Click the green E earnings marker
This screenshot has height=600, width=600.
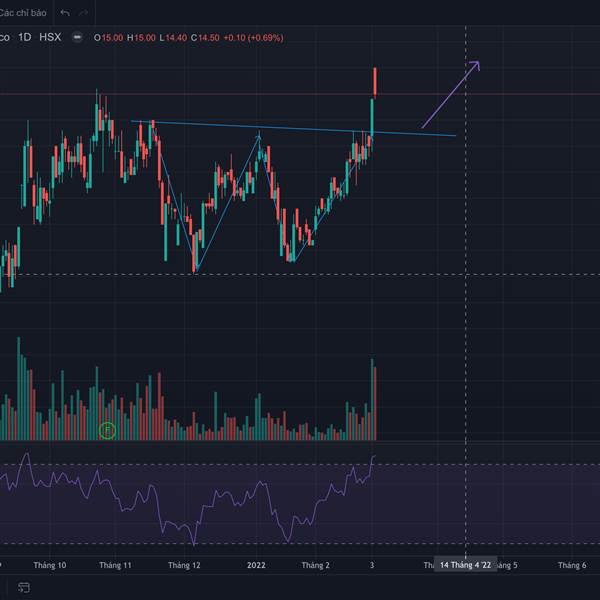(x=107, y=430)
